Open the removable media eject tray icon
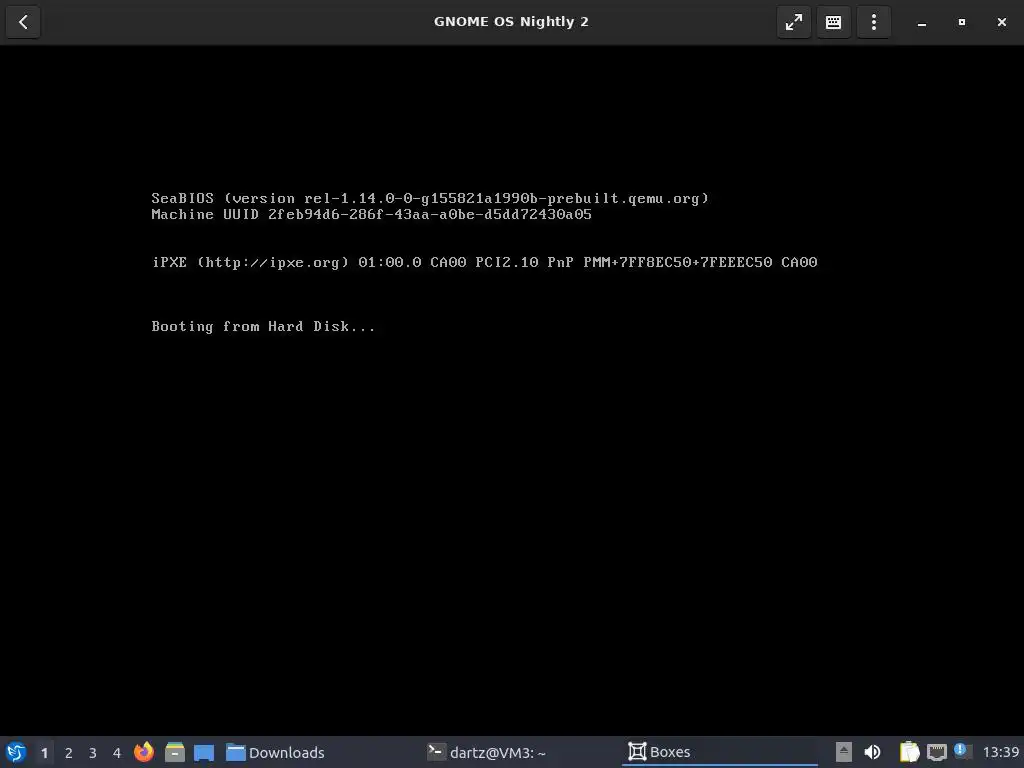The image size is (1024, 768). pyautogui.click(x=844, y=752)
